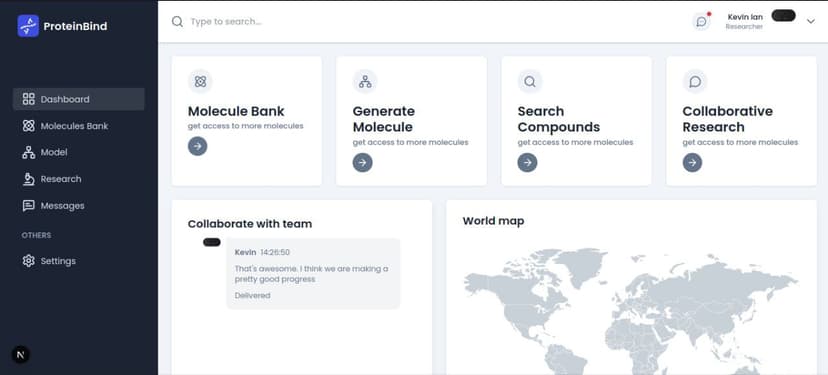Open the Model sidebar item
The width and height of the screenshot is (828, 375).
pyautogui.click(x=78, y=153)
